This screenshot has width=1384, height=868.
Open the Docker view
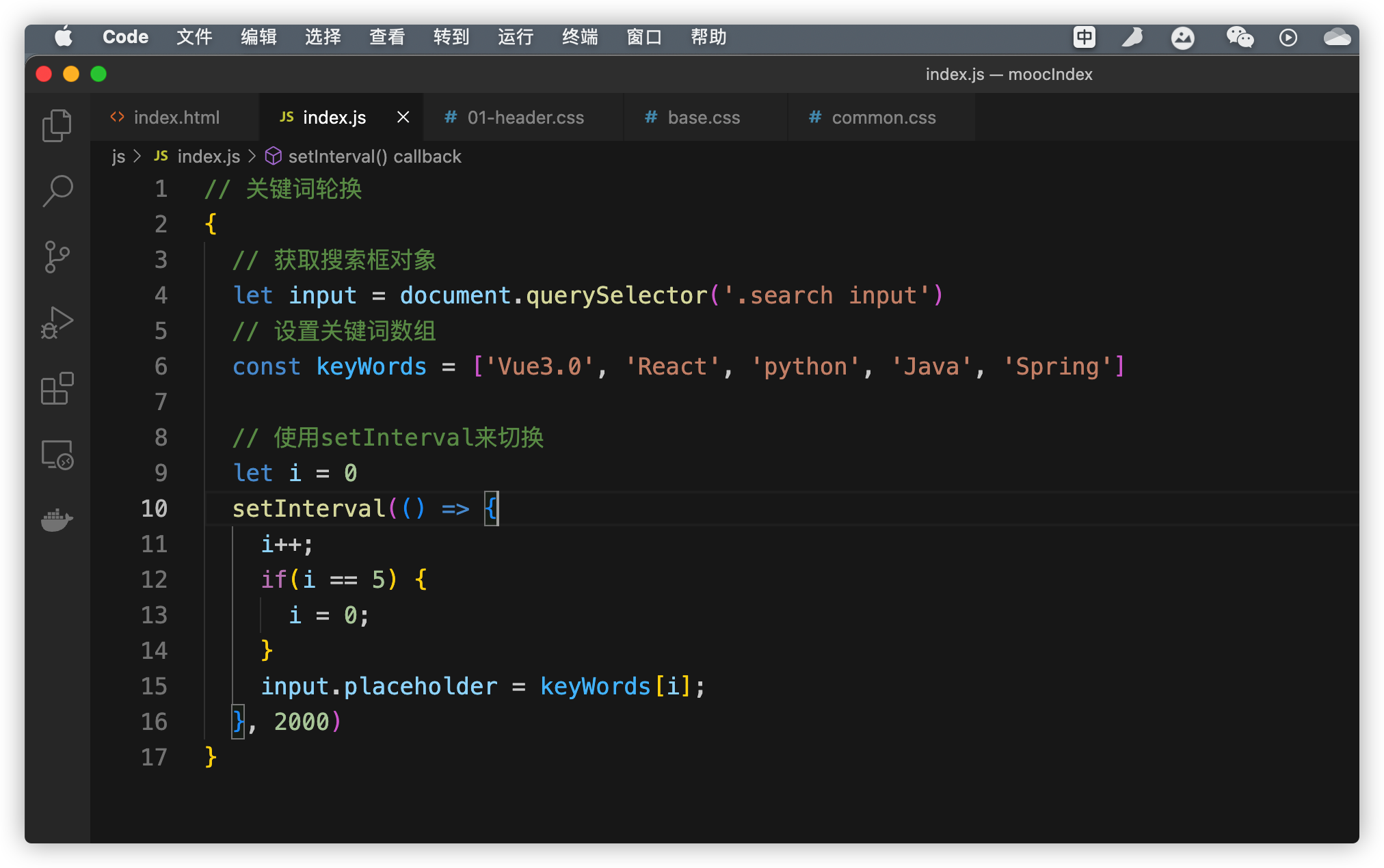(x=57, y=520)
